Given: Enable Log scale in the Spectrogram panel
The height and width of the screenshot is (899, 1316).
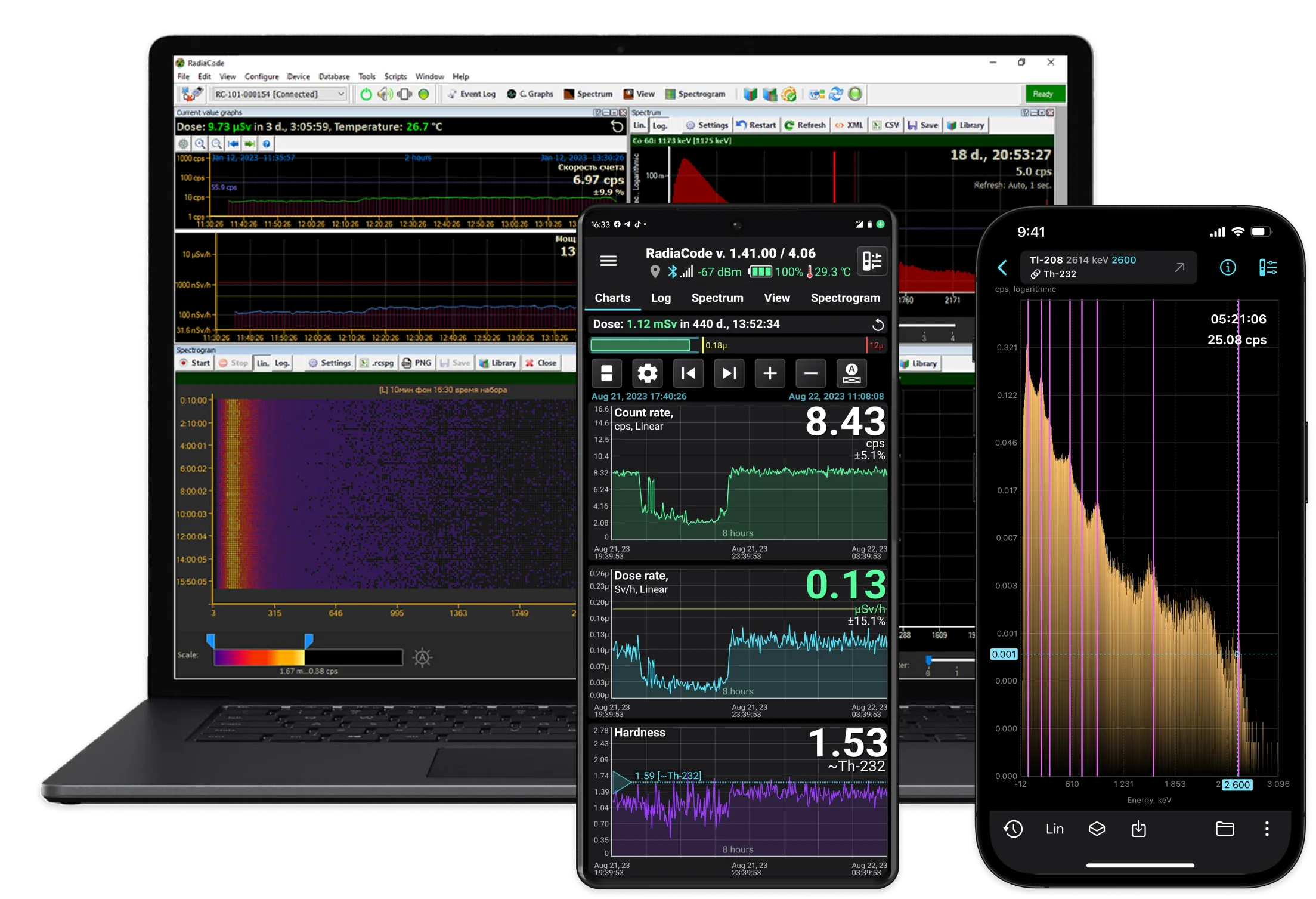Looking at the screenshot, I should tap(281, 363).
